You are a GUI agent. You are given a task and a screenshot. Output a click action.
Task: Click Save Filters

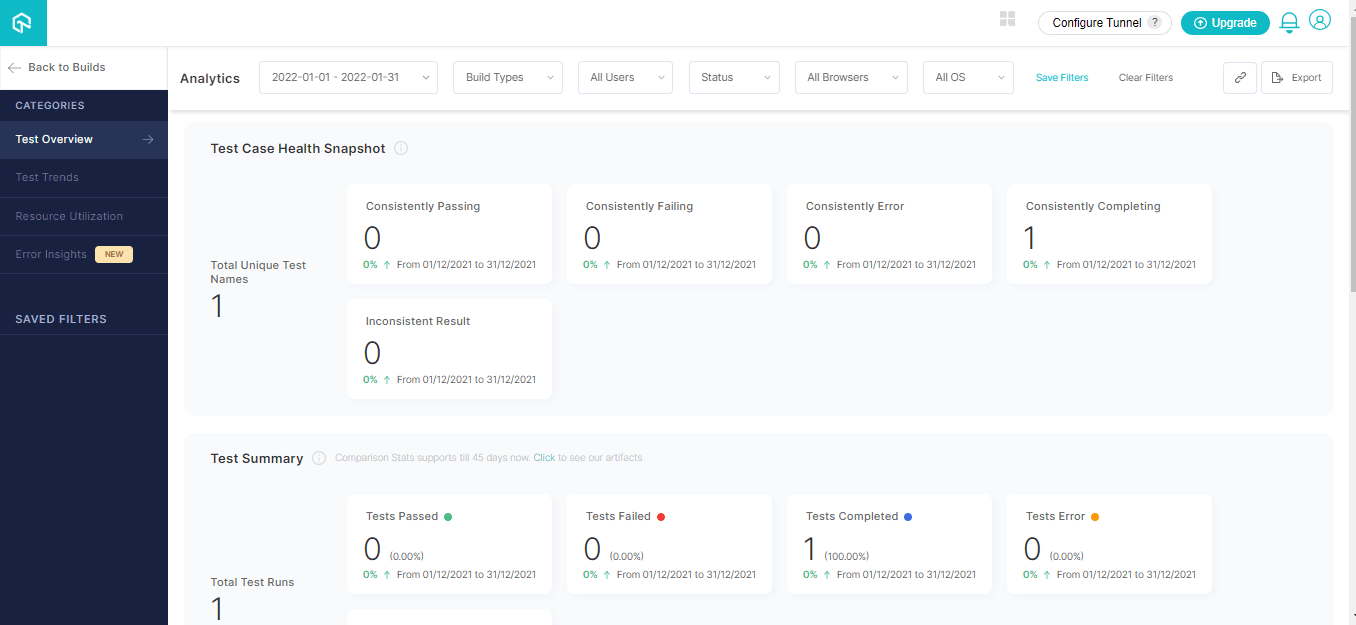(x=1062, y=77)
